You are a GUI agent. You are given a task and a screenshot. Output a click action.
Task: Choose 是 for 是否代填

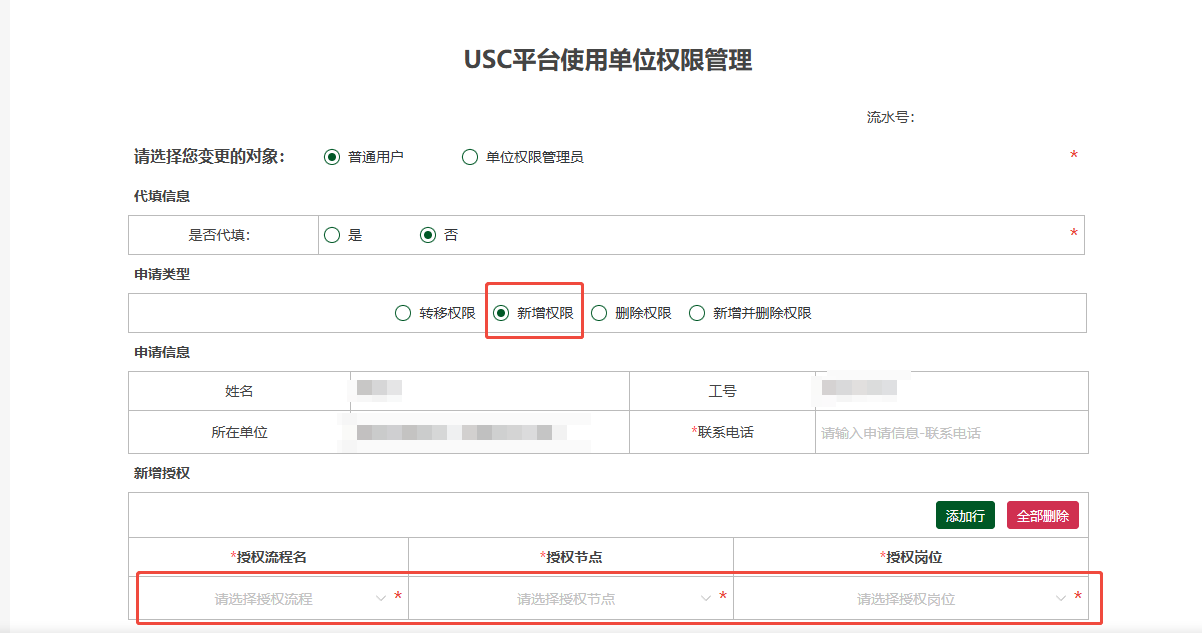point(333,235)
